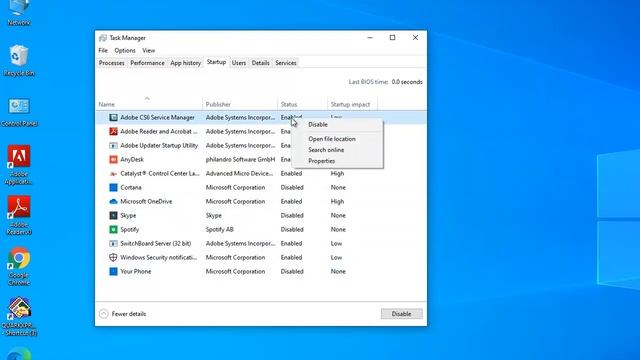Select the Microsoft OneDrive row name
640x360 pixels.
[146, 202]
